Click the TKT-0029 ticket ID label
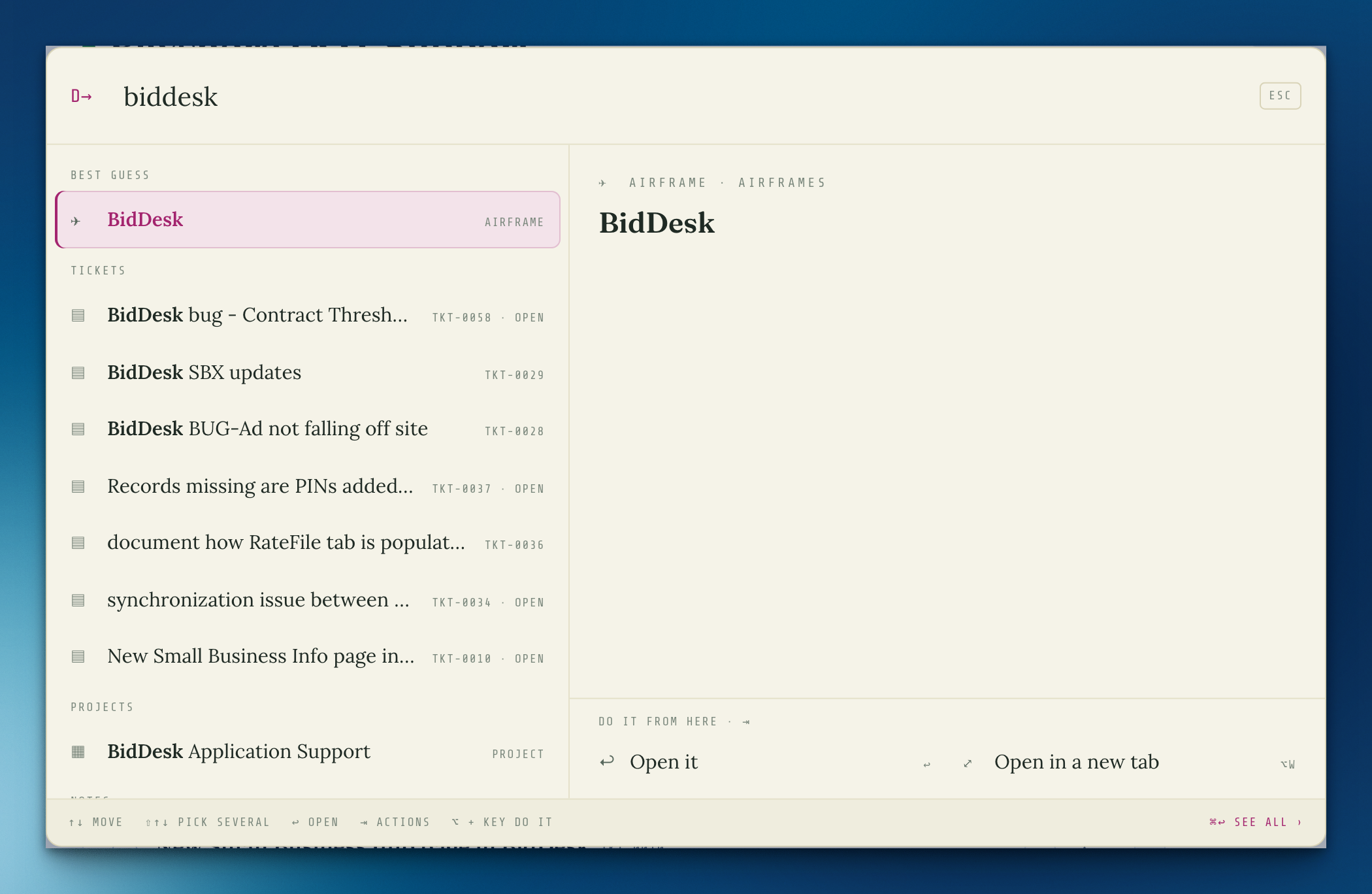Viewport: 1372px width, 894px height. (x=514, y=375)
